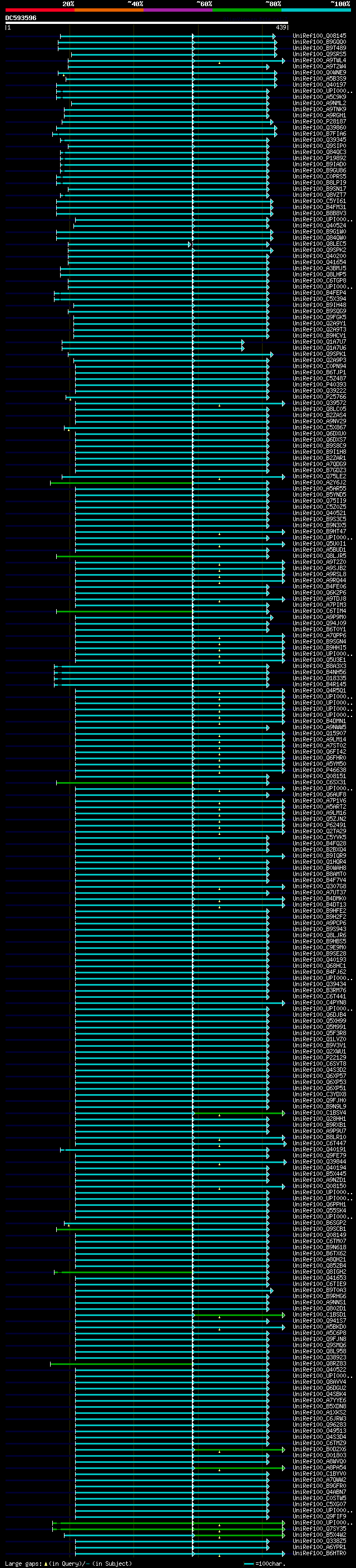Image resolution: width=356 pixels, height=1568 pixels.
Task: Click the purple ~60% legend segment
Action: click(177, 10)
